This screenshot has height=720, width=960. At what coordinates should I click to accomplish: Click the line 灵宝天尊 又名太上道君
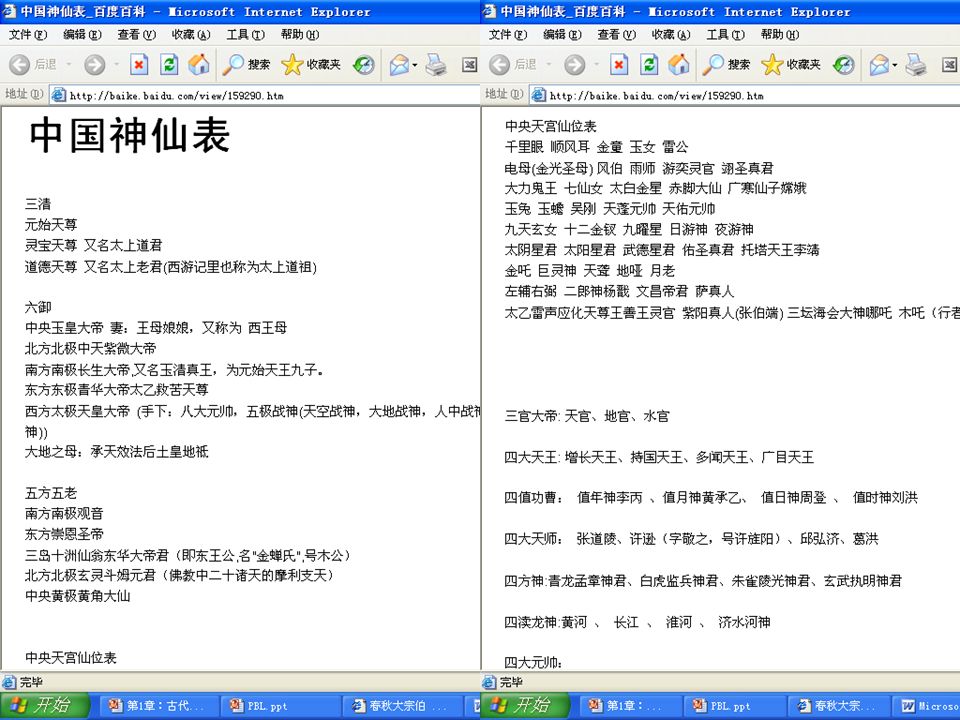coord(93,246)
